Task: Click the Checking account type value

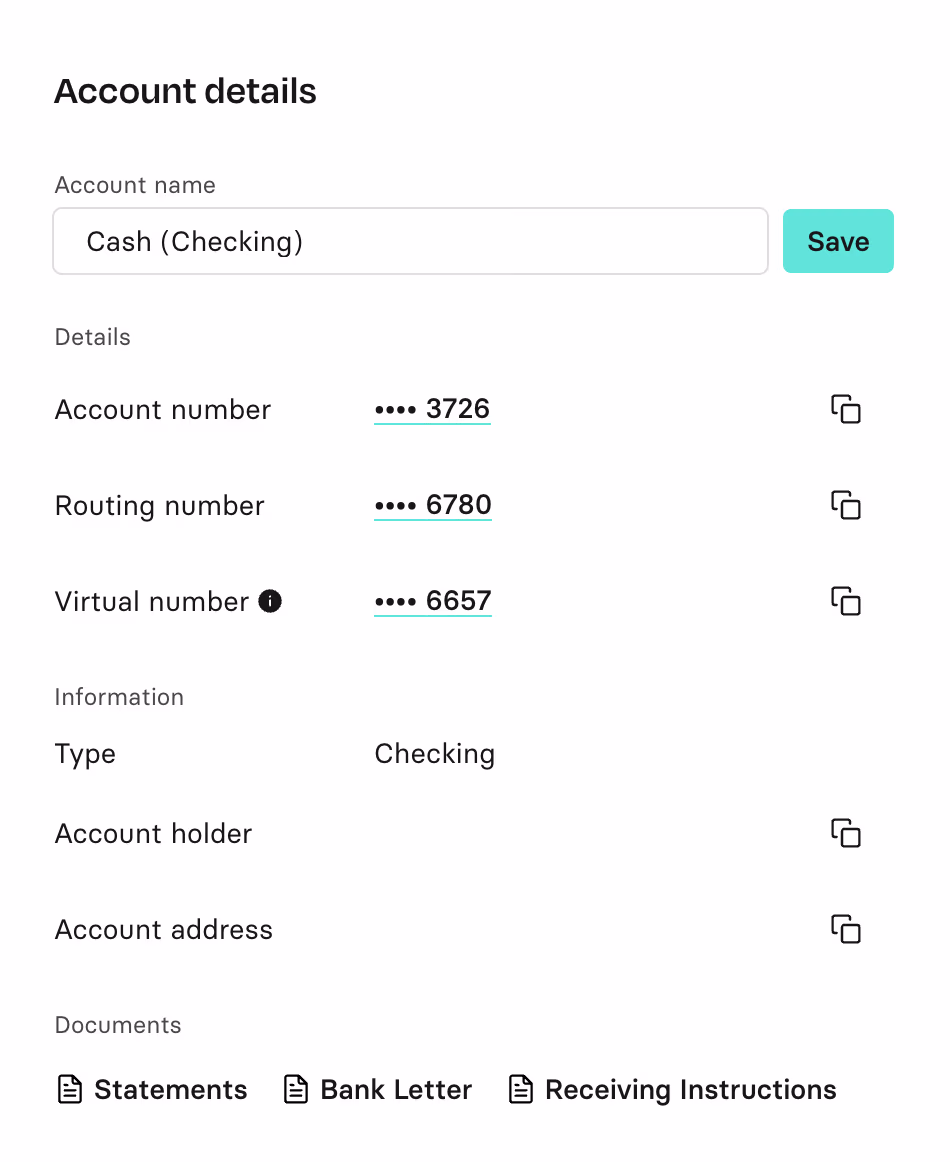Action: click(x=434, y=753)
